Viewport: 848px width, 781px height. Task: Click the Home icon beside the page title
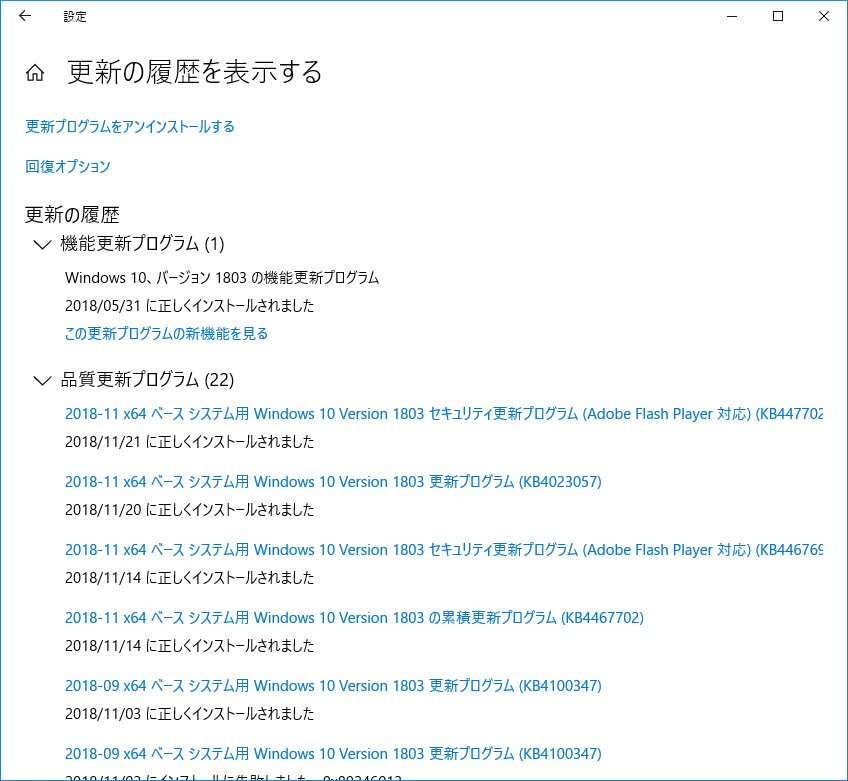tap(35, 73)
